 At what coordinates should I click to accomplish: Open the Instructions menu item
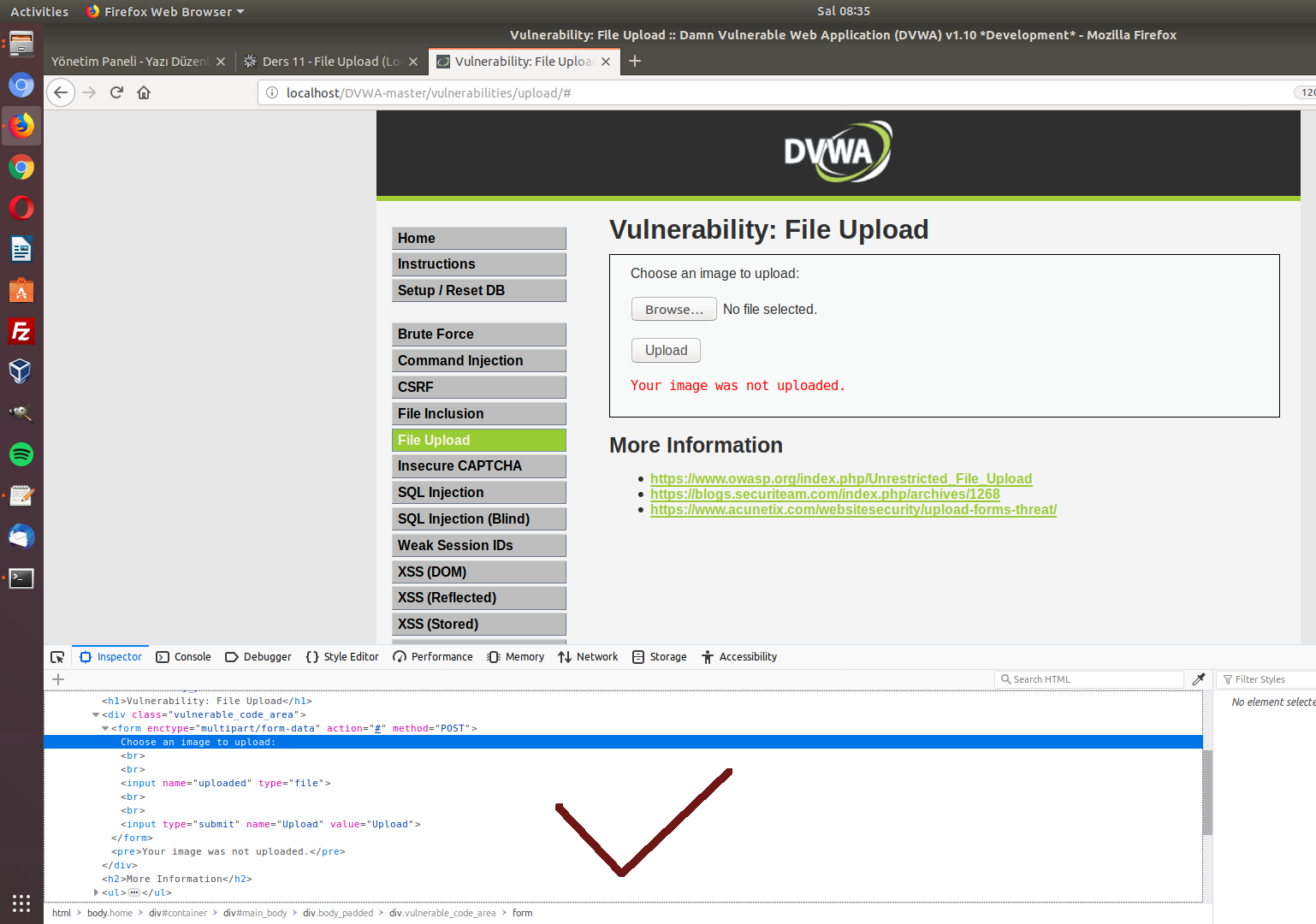point(479,264)
